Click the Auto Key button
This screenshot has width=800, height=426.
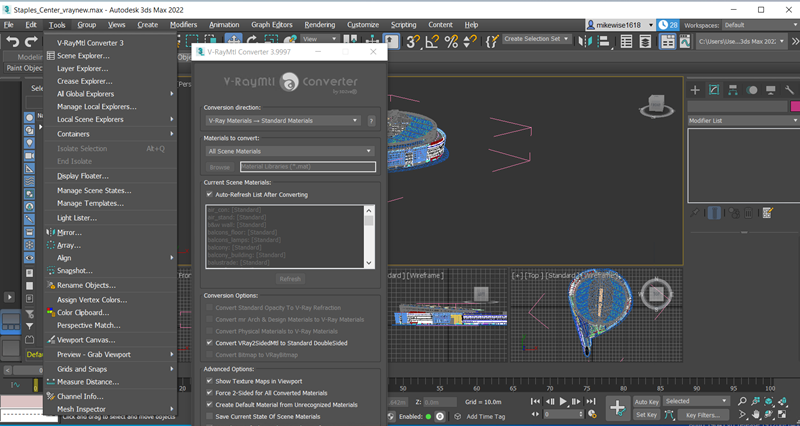(x=646, y=401)
